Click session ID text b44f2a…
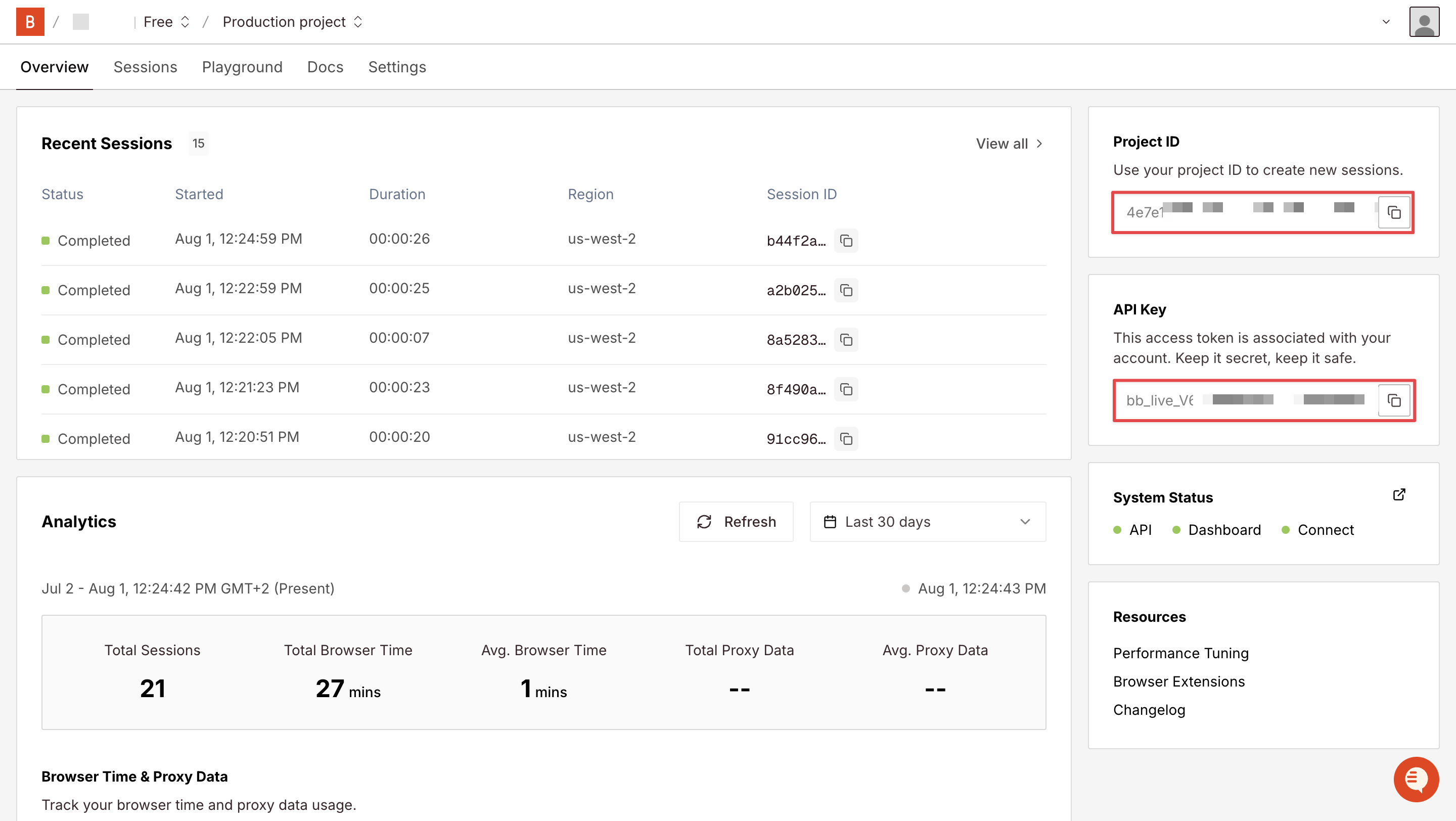This screenshot has width=1456, height=821. point(796,241)
